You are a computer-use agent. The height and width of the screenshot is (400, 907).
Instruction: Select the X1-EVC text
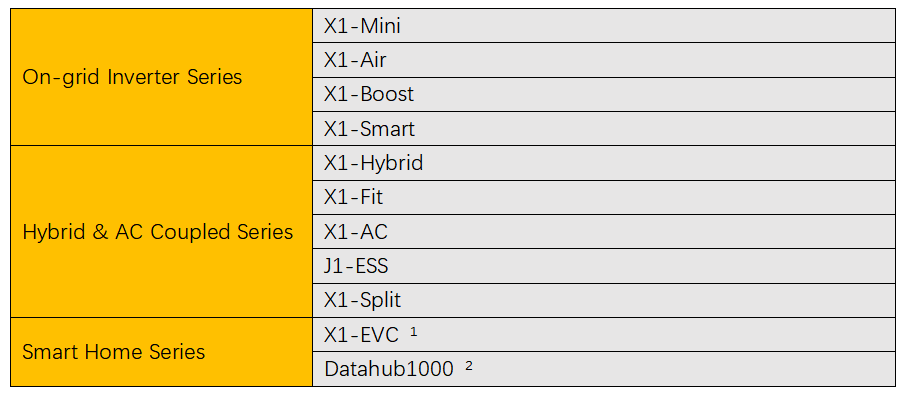(x=361, y=335)
